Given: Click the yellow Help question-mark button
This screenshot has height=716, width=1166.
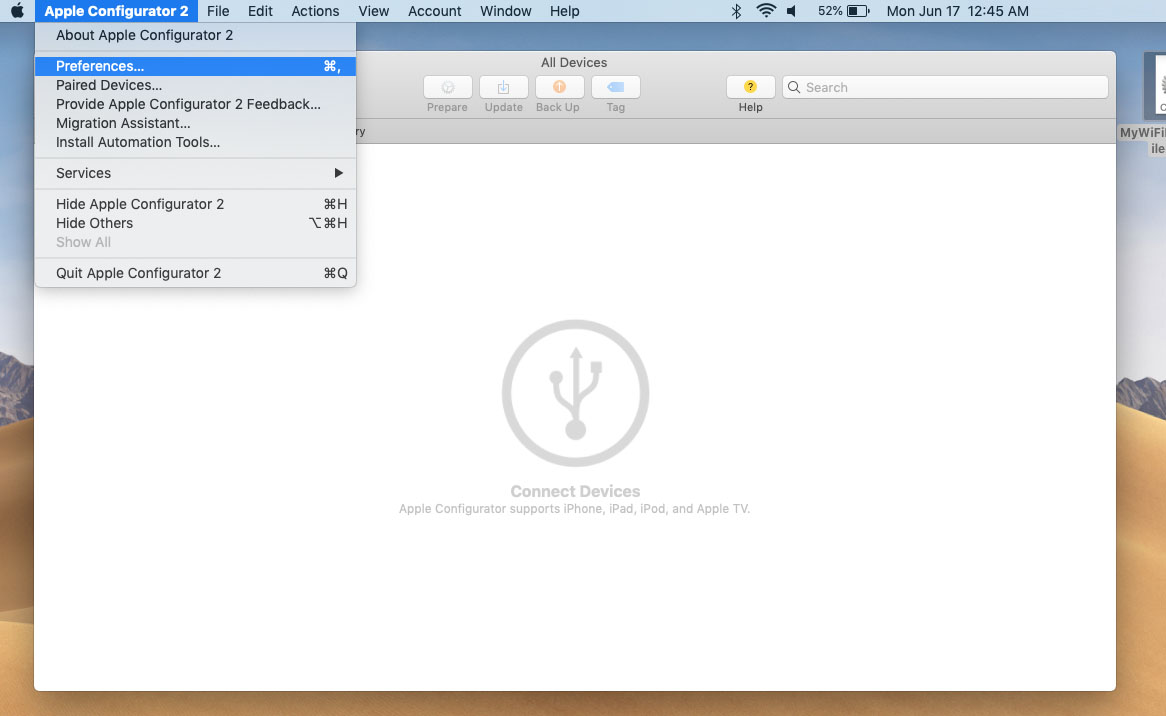Looking at the screenshot, I should point(750,88).
